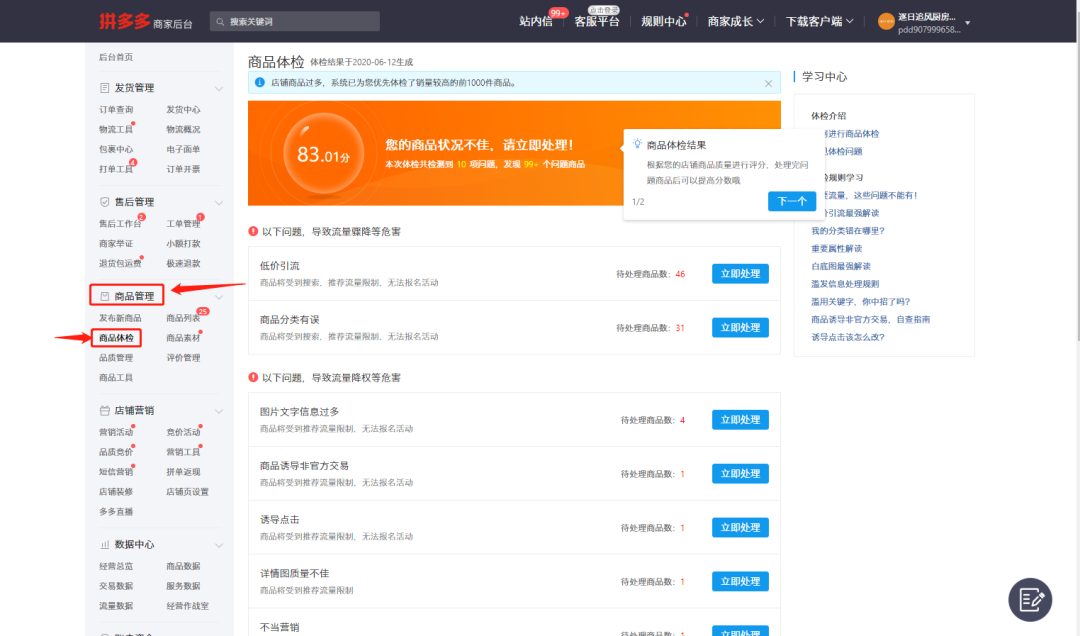Open 诱导点击该怎么改? link

(847, 338)
